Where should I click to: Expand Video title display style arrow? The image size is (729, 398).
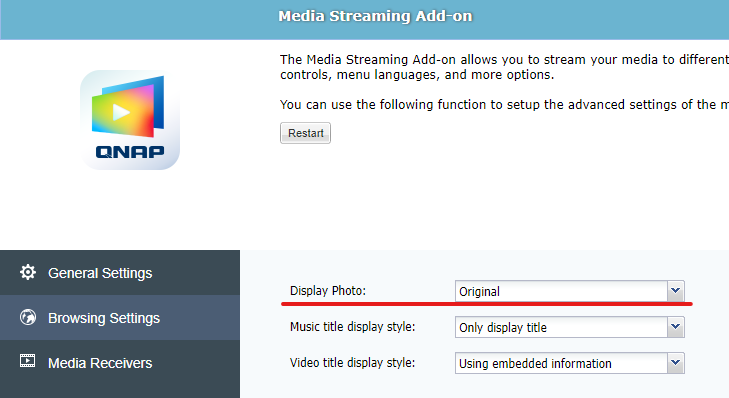coord(676,363)
